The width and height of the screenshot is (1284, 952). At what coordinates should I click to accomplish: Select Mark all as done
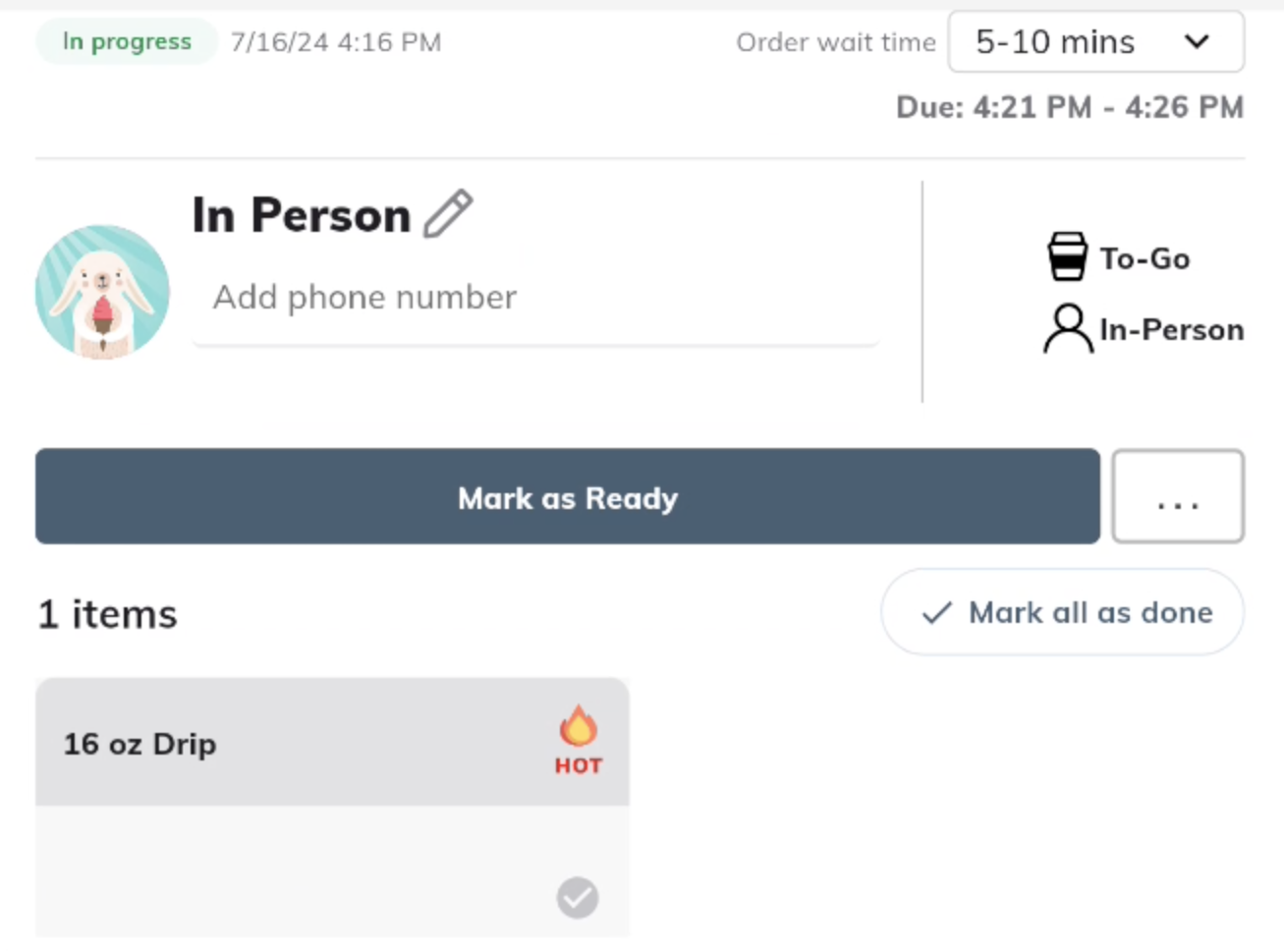(x=1062, y=612)
